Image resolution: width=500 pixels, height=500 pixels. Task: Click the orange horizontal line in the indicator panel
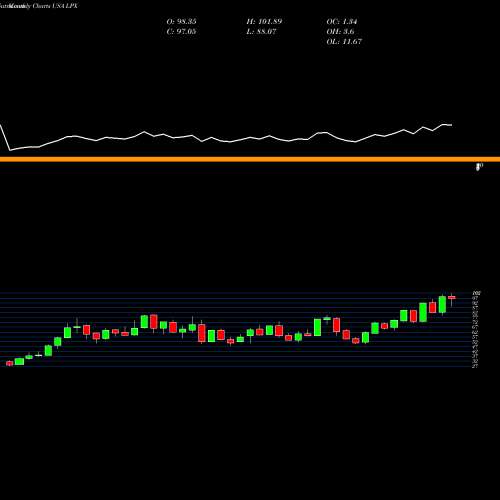tap(250, 159)
